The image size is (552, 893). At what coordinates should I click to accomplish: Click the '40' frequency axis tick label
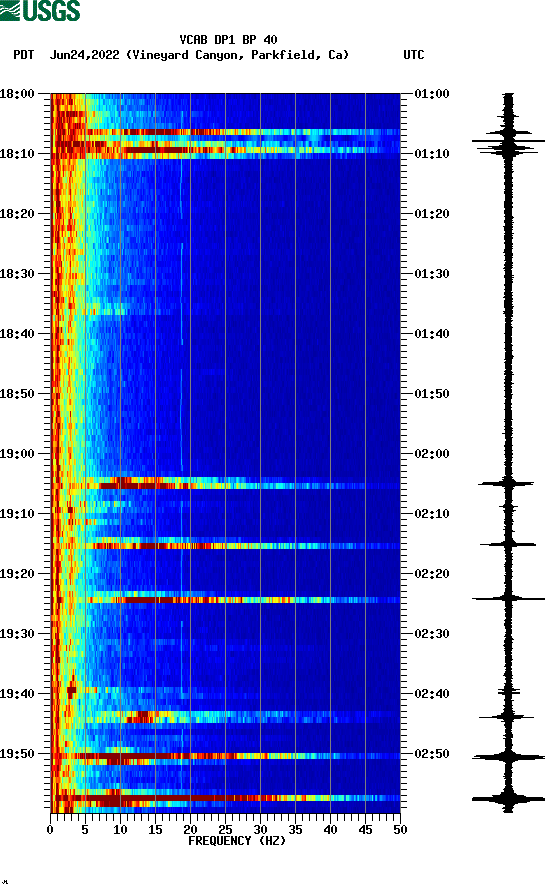pos(330,830)
